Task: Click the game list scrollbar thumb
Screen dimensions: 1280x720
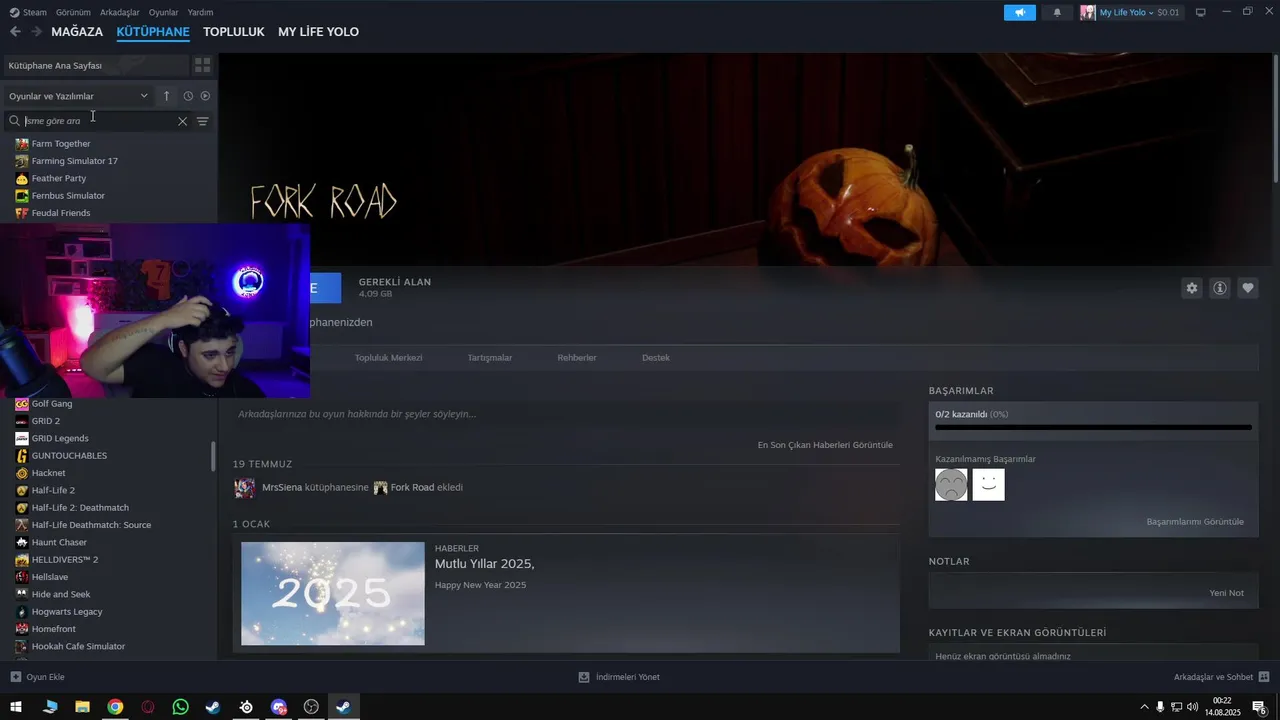Action: (213, 456)
